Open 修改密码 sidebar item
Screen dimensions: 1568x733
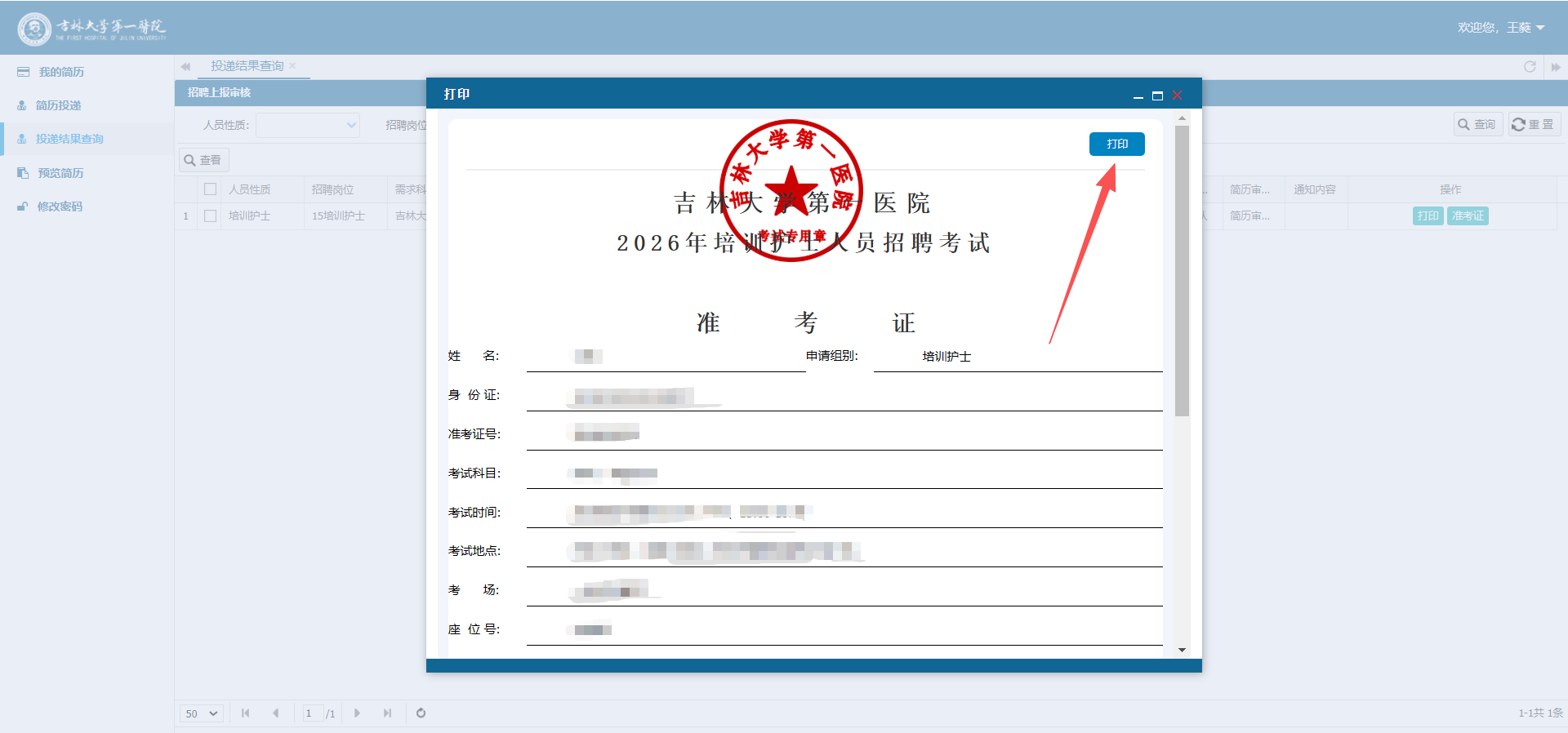pyautogui.click(x=60, y=207)
